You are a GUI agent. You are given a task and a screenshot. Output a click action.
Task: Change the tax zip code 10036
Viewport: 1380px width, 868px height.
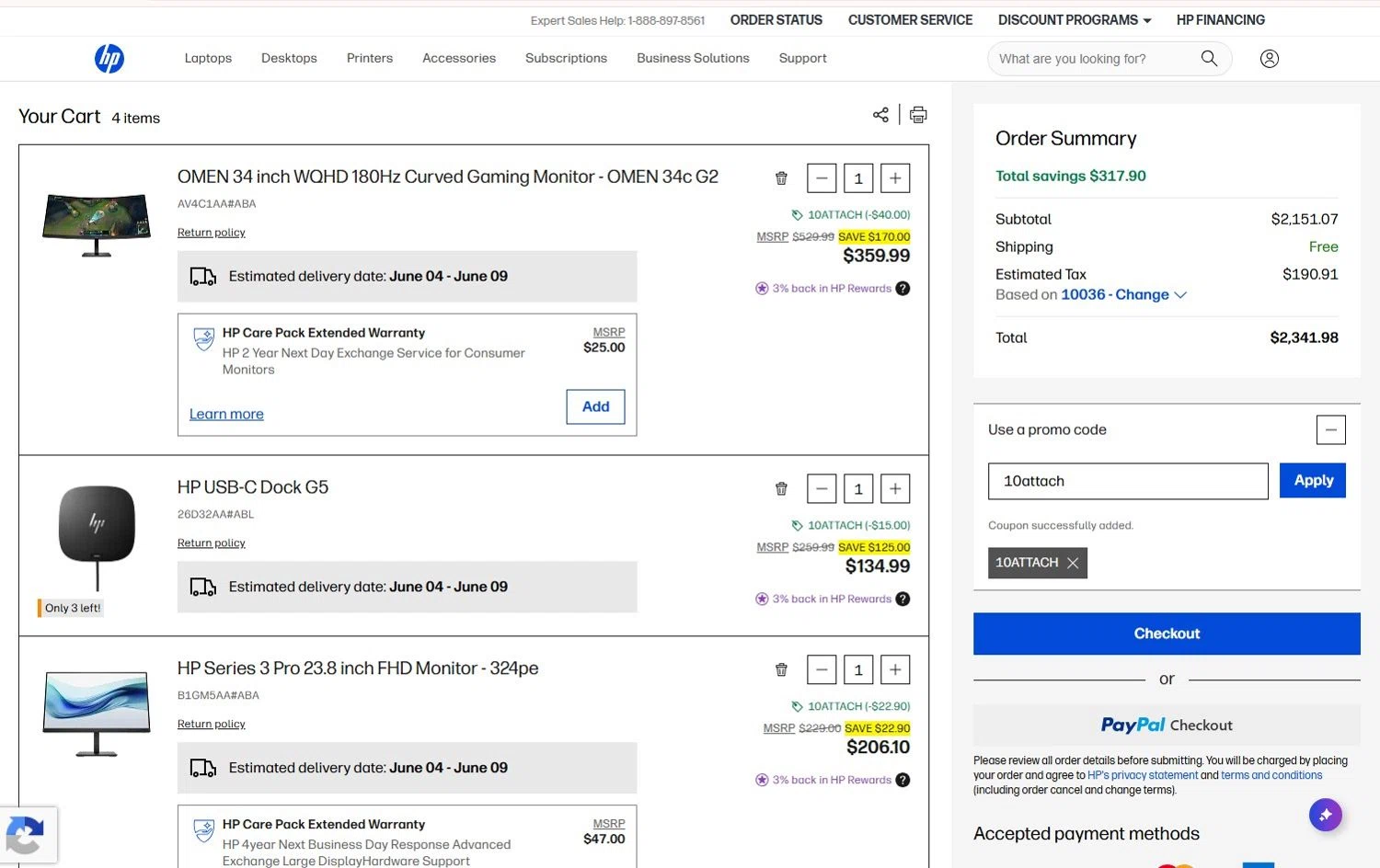1123,295
